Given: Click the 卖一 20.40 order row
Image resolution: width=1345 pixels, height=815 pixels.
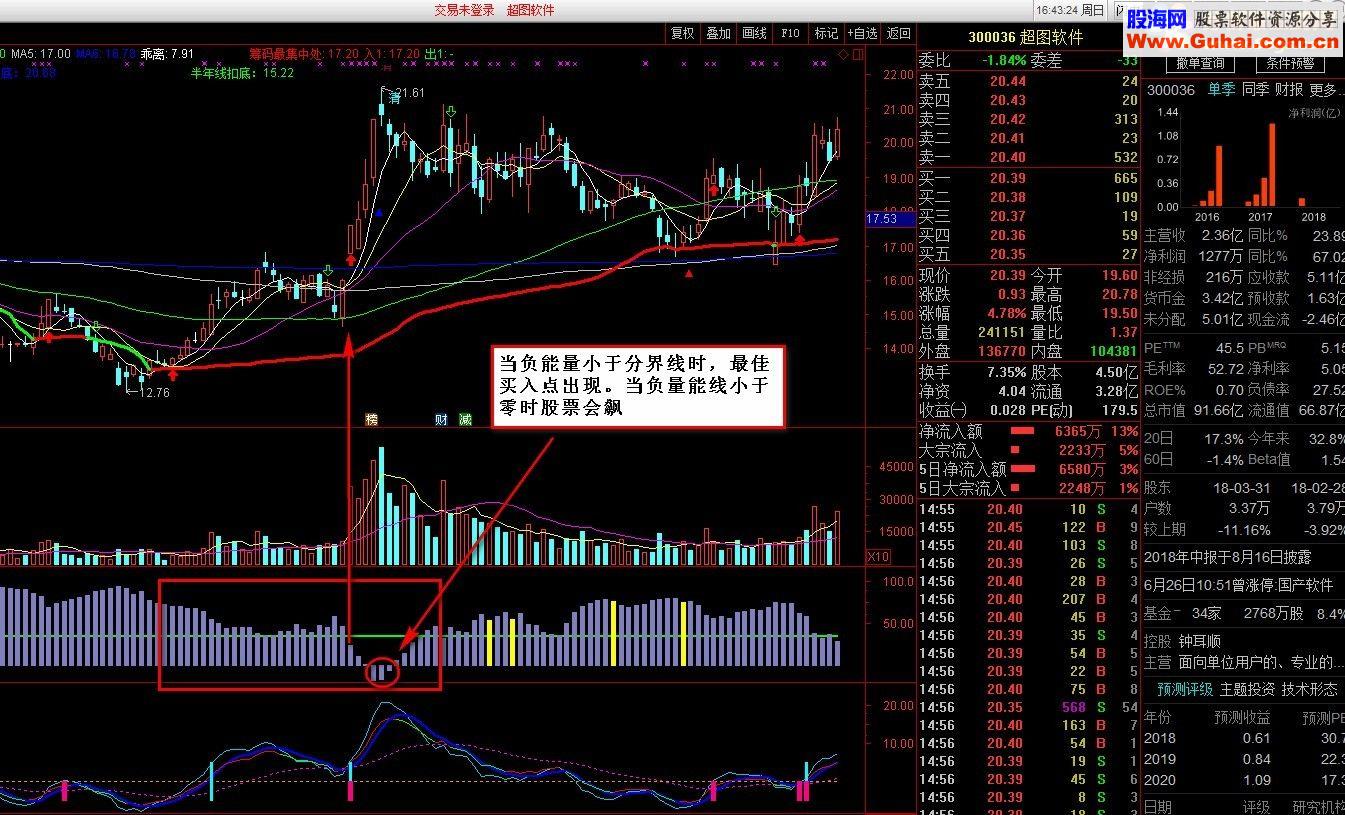Looking at the screenshot, I should point(1028,157).
